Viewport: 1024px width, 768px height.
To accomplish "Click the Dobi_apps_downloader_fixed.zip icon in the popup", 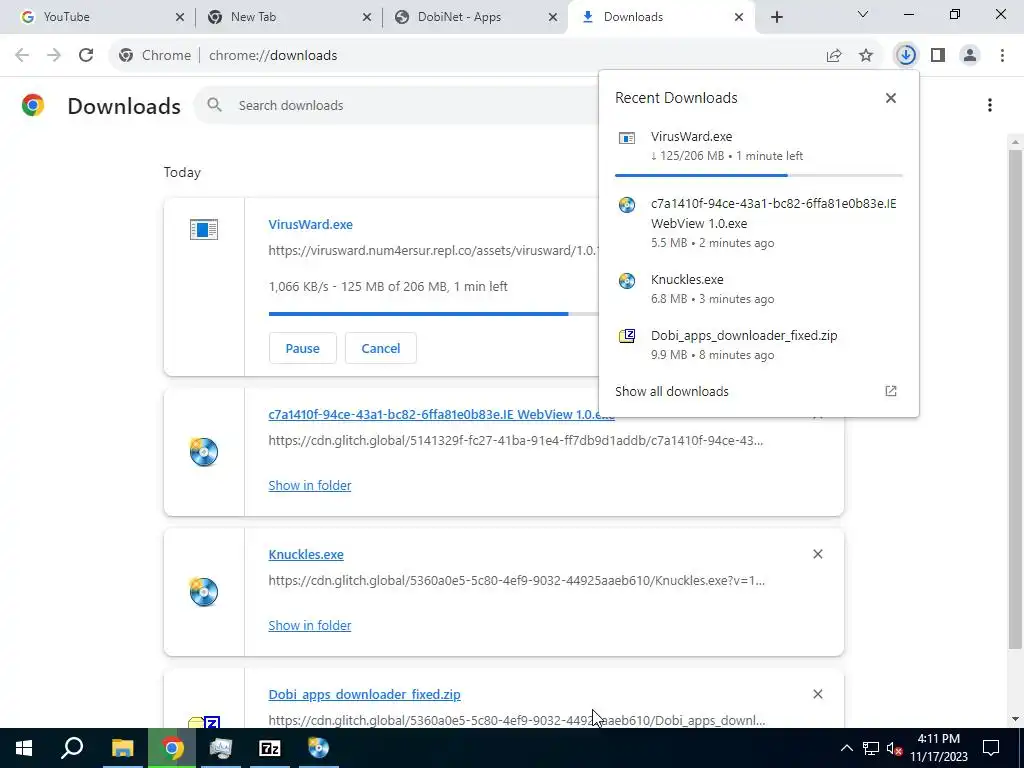I will pos(627,336).
